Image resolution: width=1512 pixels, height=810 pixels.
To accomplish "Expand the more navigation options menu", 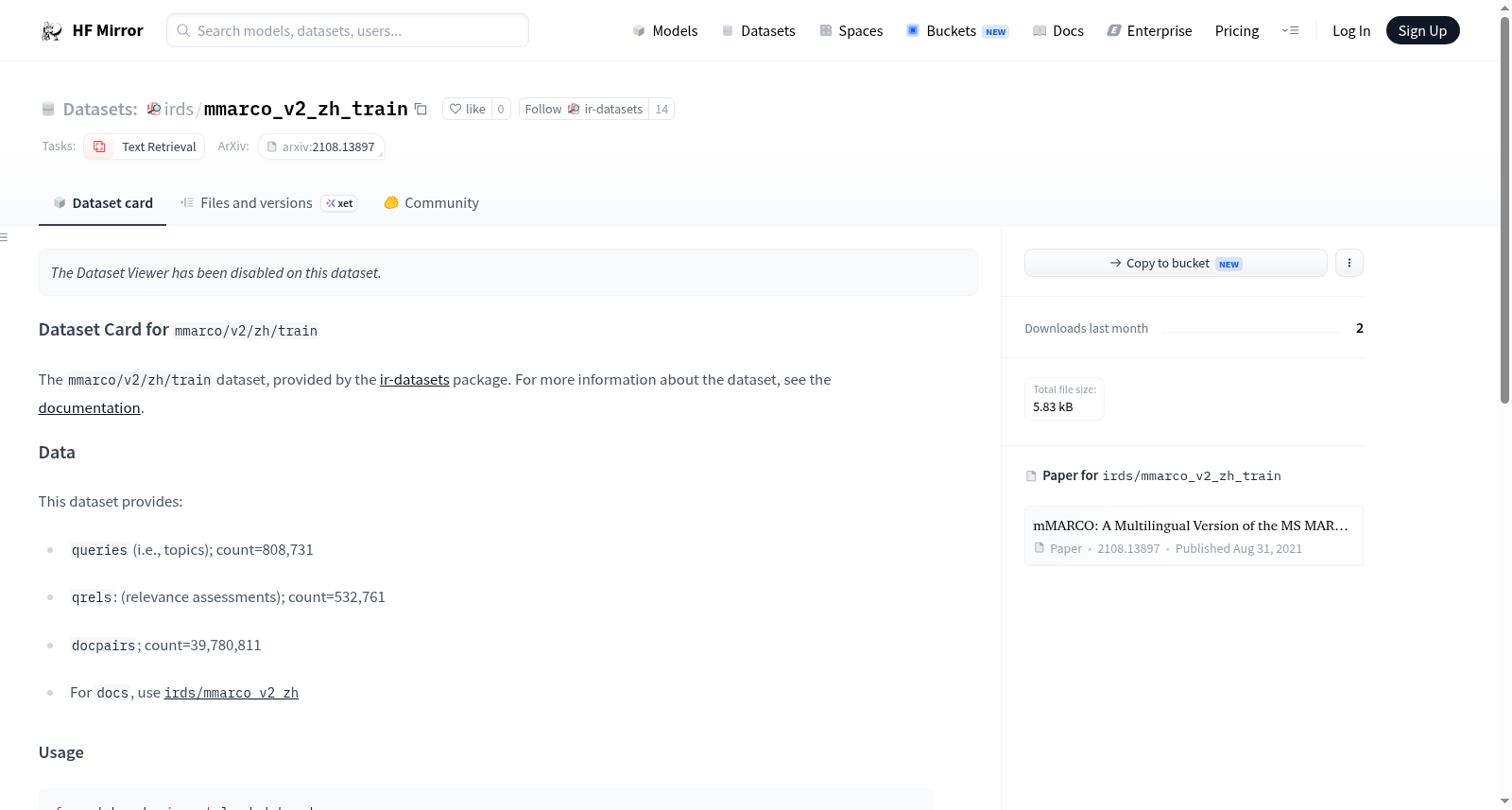I will click(x=1290, y=30).
